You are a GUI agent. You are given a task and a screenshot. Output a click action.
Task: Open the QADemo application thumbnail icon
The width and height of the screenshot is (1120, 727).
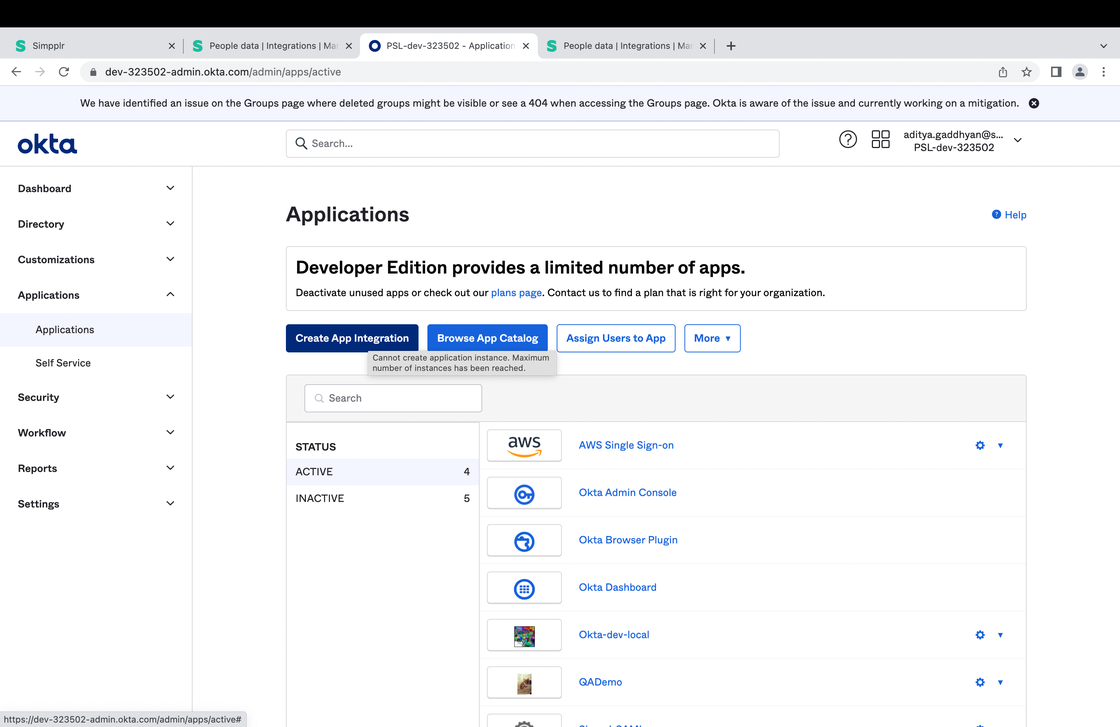(524, 682)
